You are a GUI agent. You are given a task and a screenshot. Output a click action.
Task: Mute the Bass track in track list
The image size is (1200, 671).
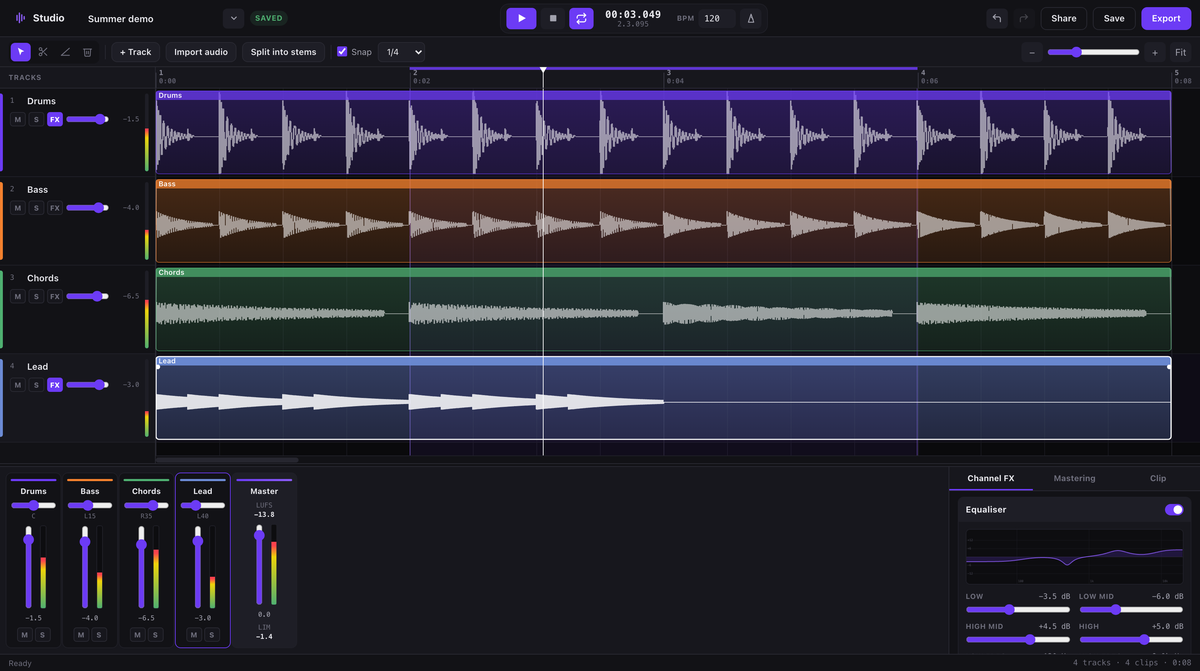(x=17, y=208)
